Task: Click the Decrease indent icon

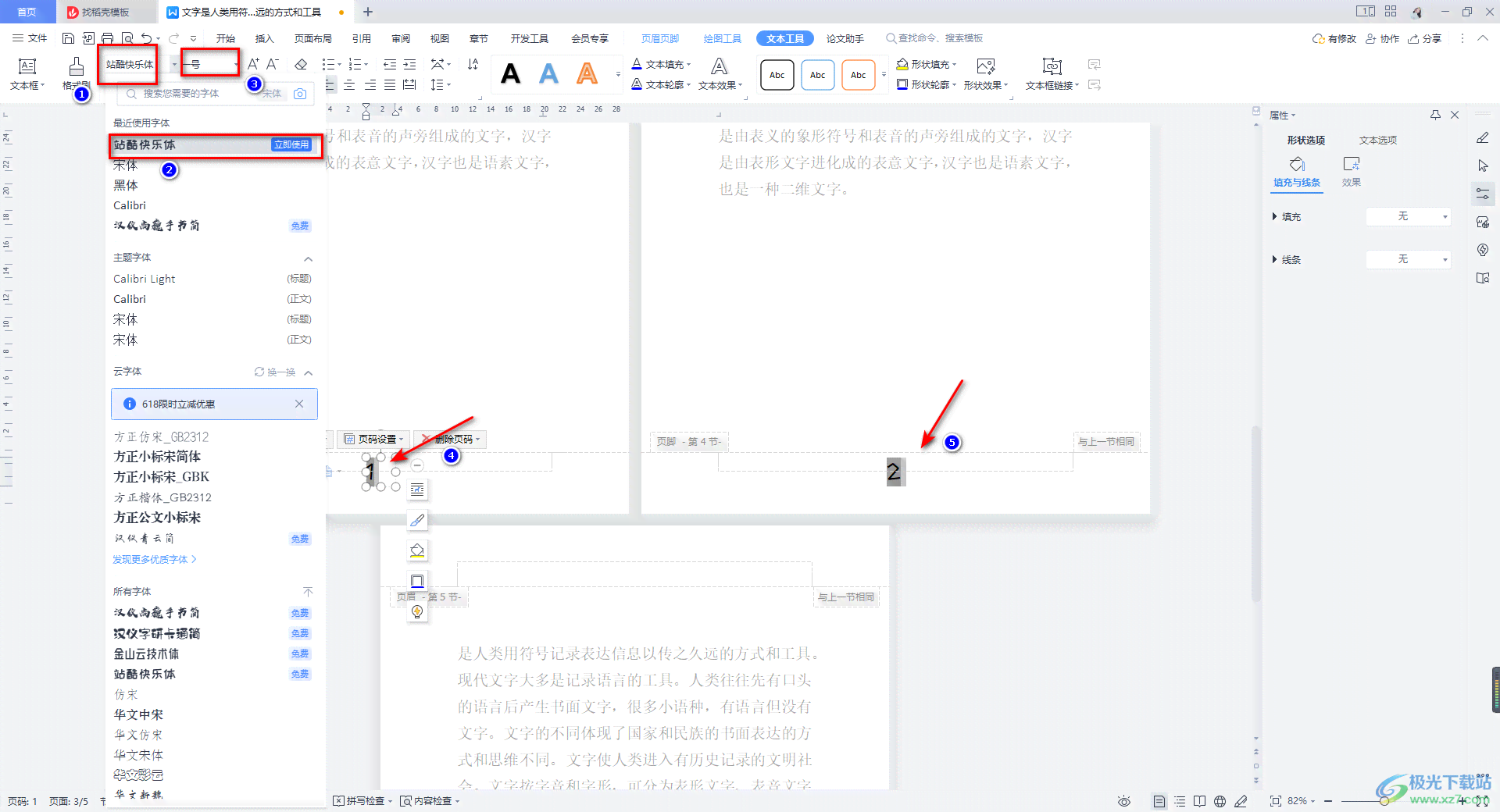Action: point(390,65)
